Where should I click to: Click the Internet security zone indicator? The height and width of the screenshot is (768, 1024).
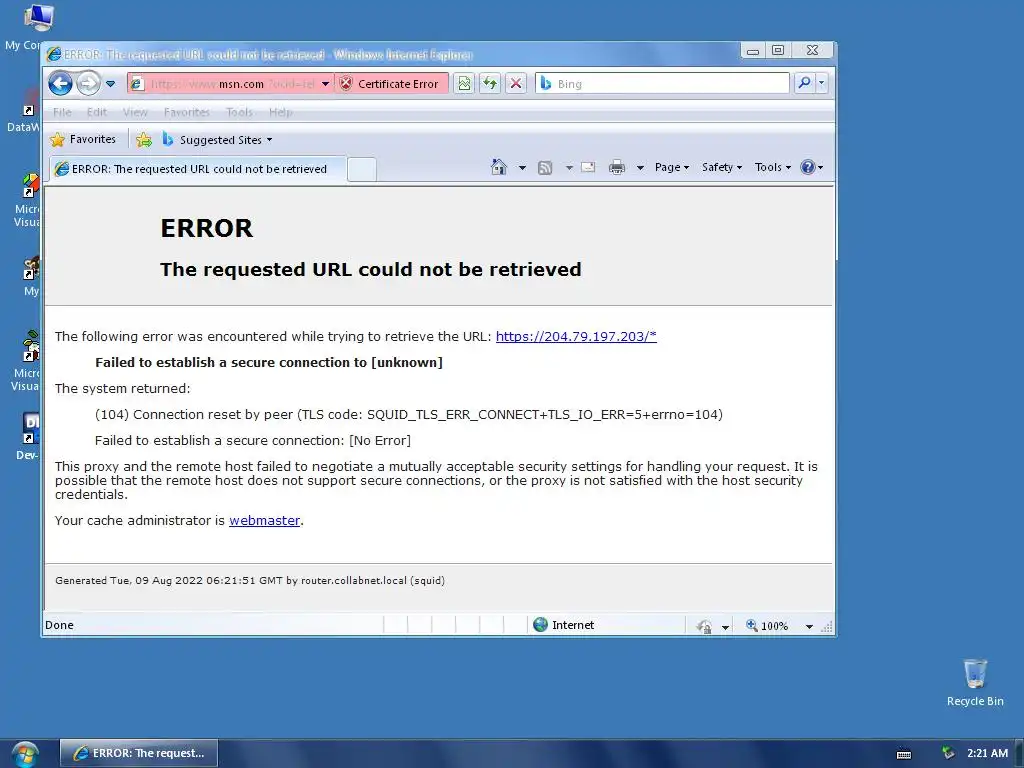point(564,625)
